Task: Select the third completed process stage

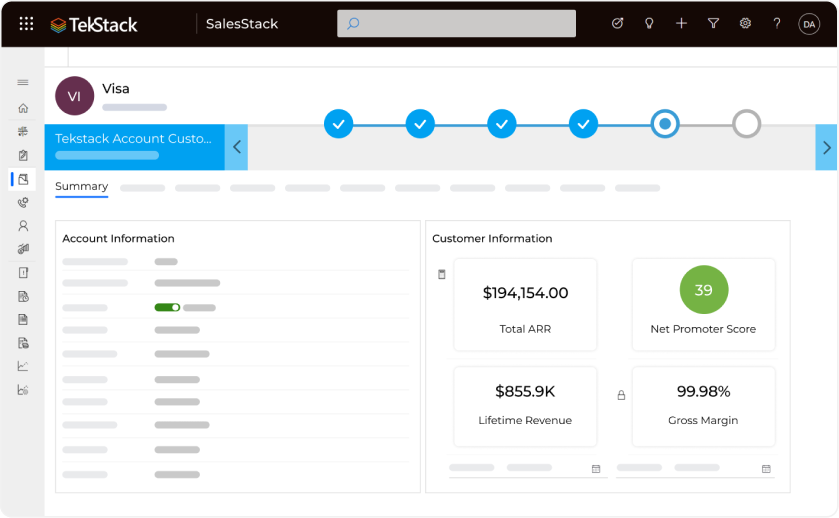Action: click(x=502, y=124)
